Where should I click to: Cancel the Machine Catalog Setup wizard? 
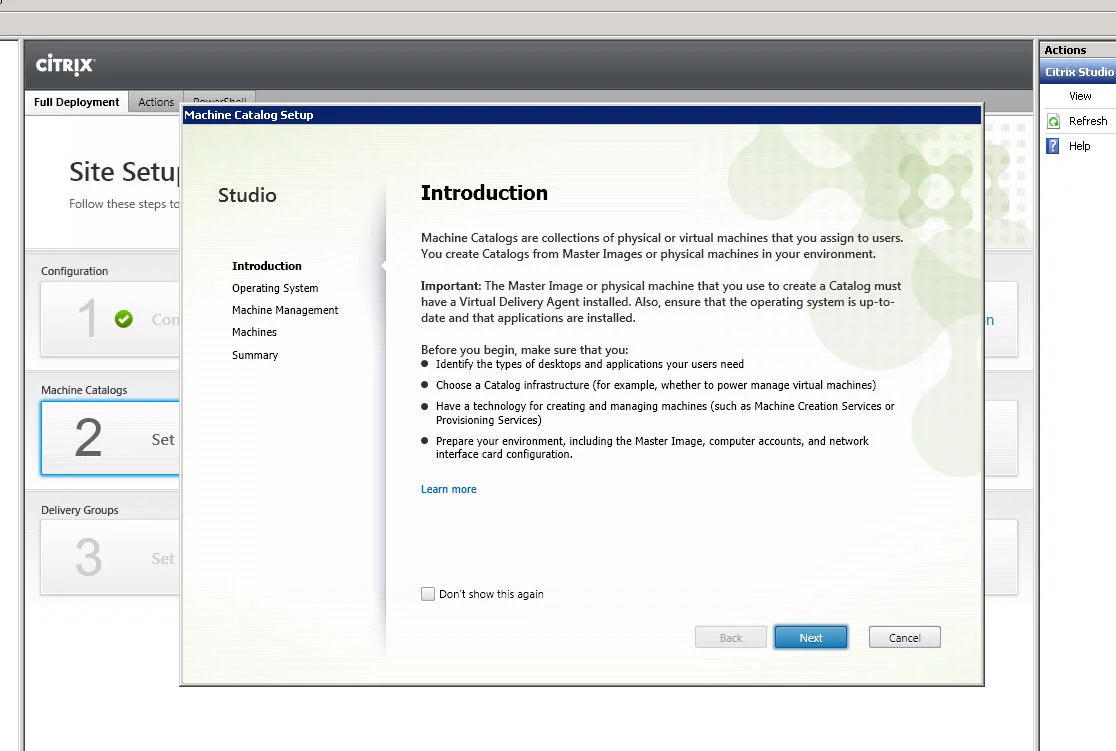click(905, 637)
